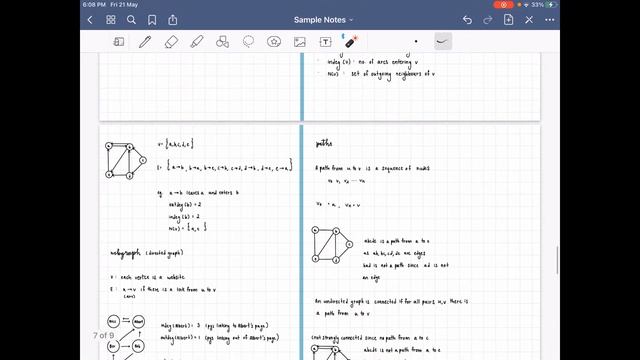Redo the last undone action

click(488, 20)
